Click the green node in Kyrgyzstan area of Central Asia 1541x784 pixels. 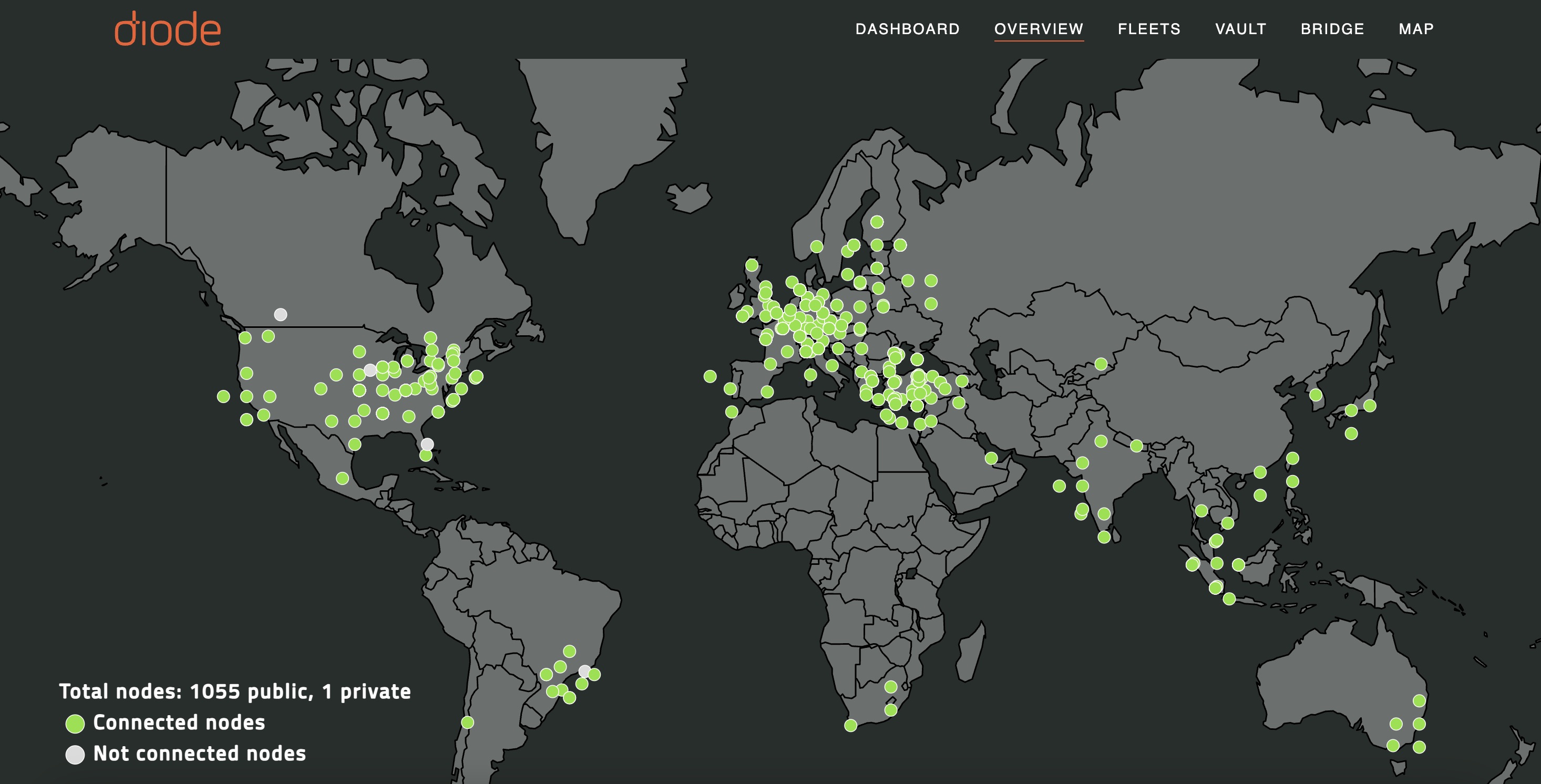(1101, 364)
